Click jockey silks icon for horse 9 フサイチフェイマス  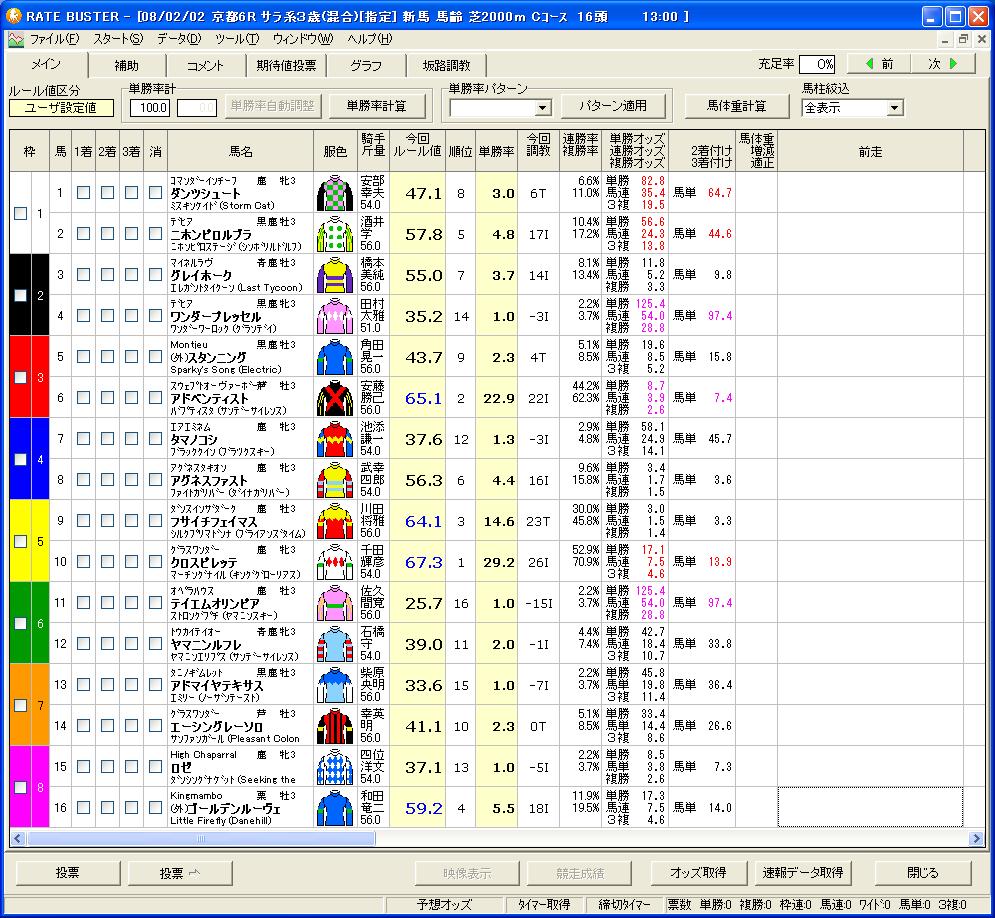click(335, 521)
